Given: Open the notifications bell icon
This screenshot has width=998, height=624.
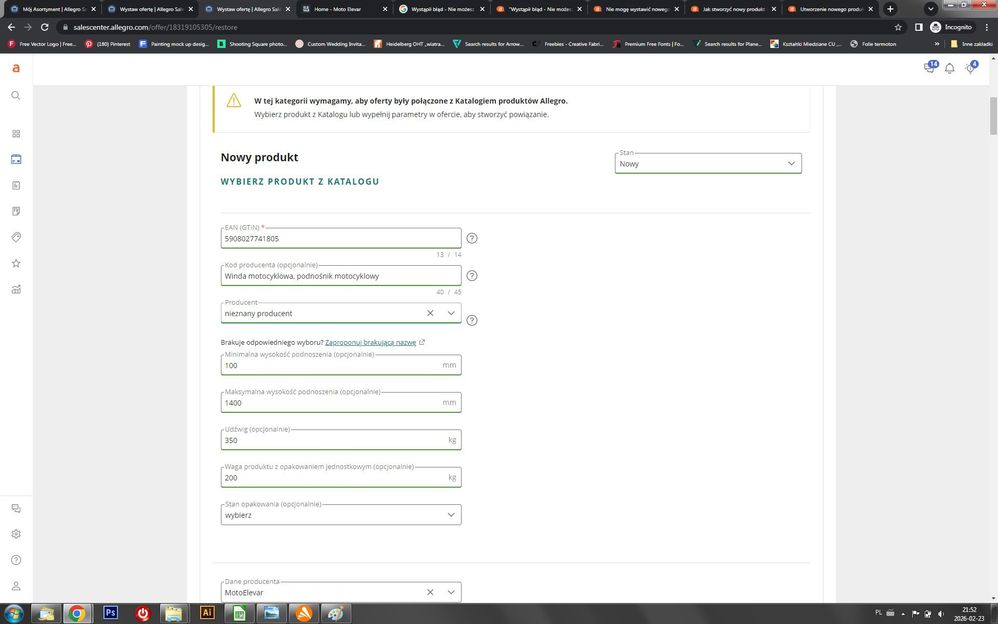Looking at the screenshot, I should [950, 68].
